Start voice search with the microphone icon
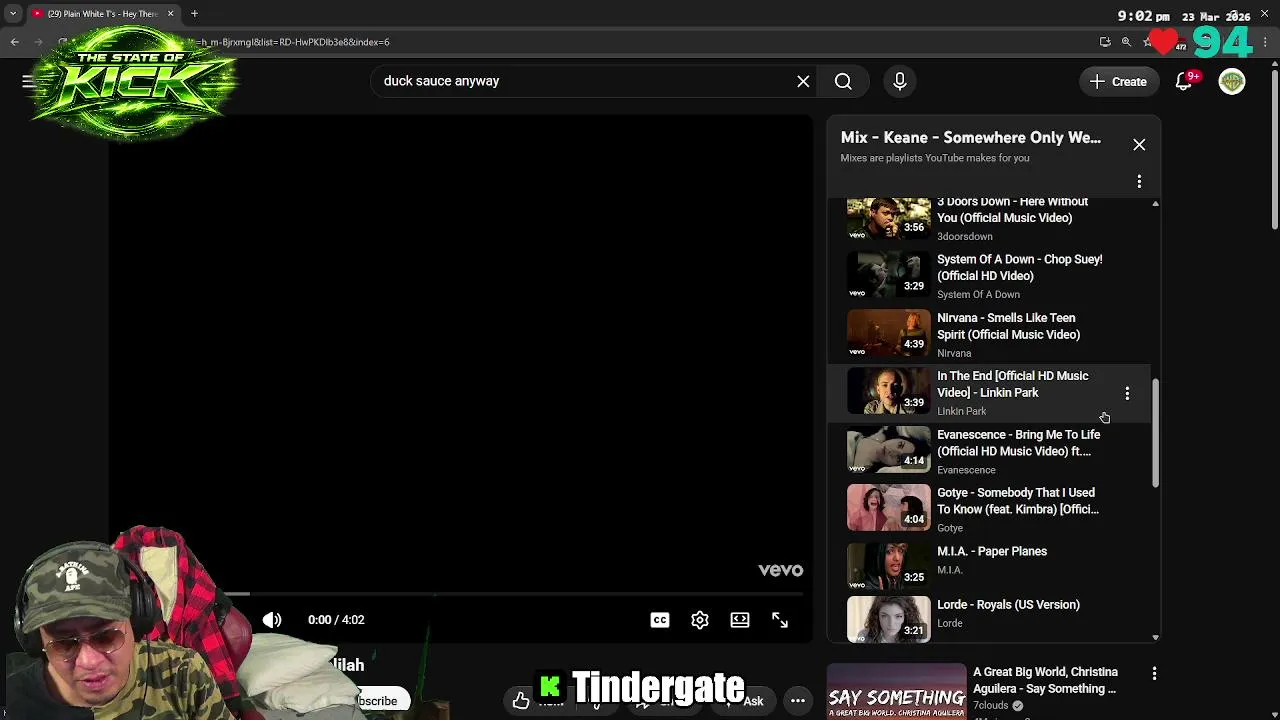This screenshot has height=720, width=1280. (x=899, y=81)
